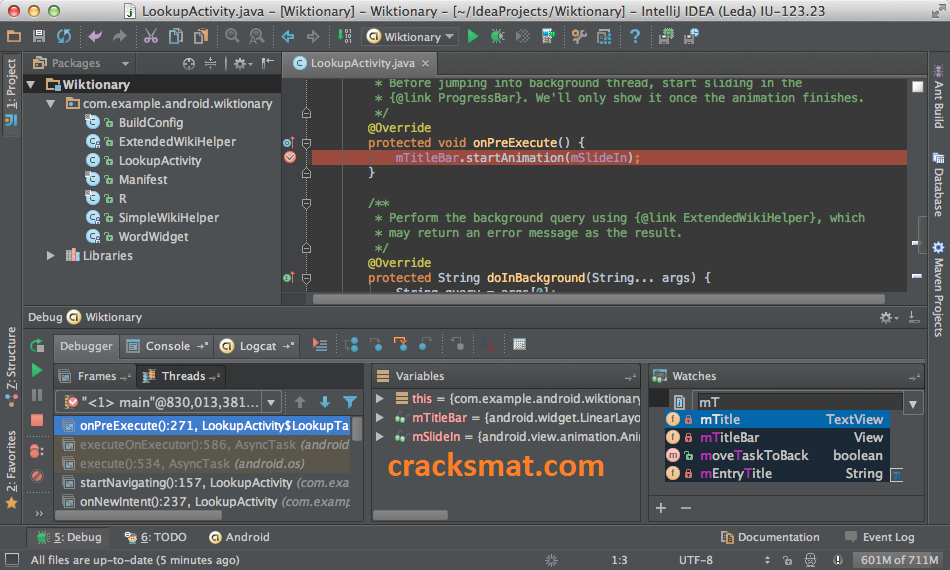
Task: Click View Breakpoints red dots icon
Action: pyautogui.click(x=37, y=451)
